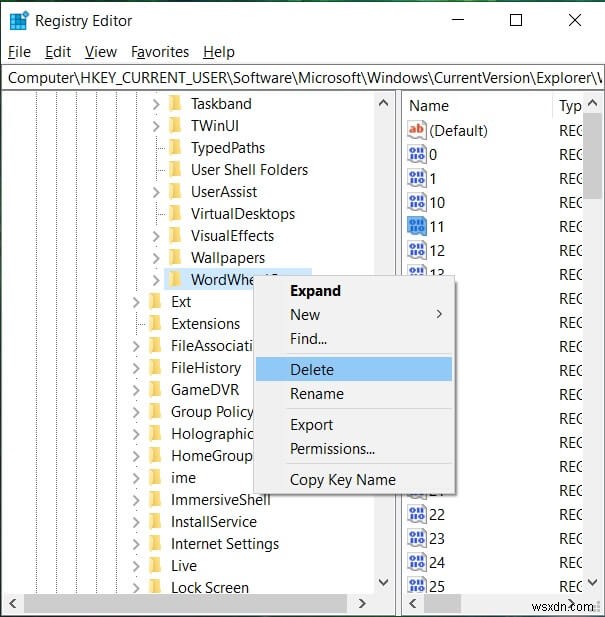
Task: Click the values pane horizontal scroll left arrow
Action: 412,603
